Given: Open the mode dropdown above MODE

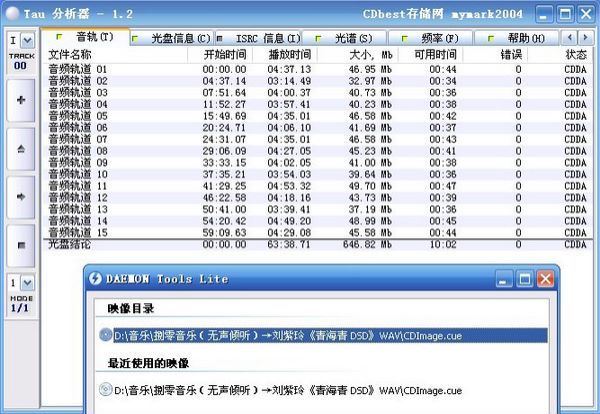Looking at the screenshot, I should click(x=28, y=283).
